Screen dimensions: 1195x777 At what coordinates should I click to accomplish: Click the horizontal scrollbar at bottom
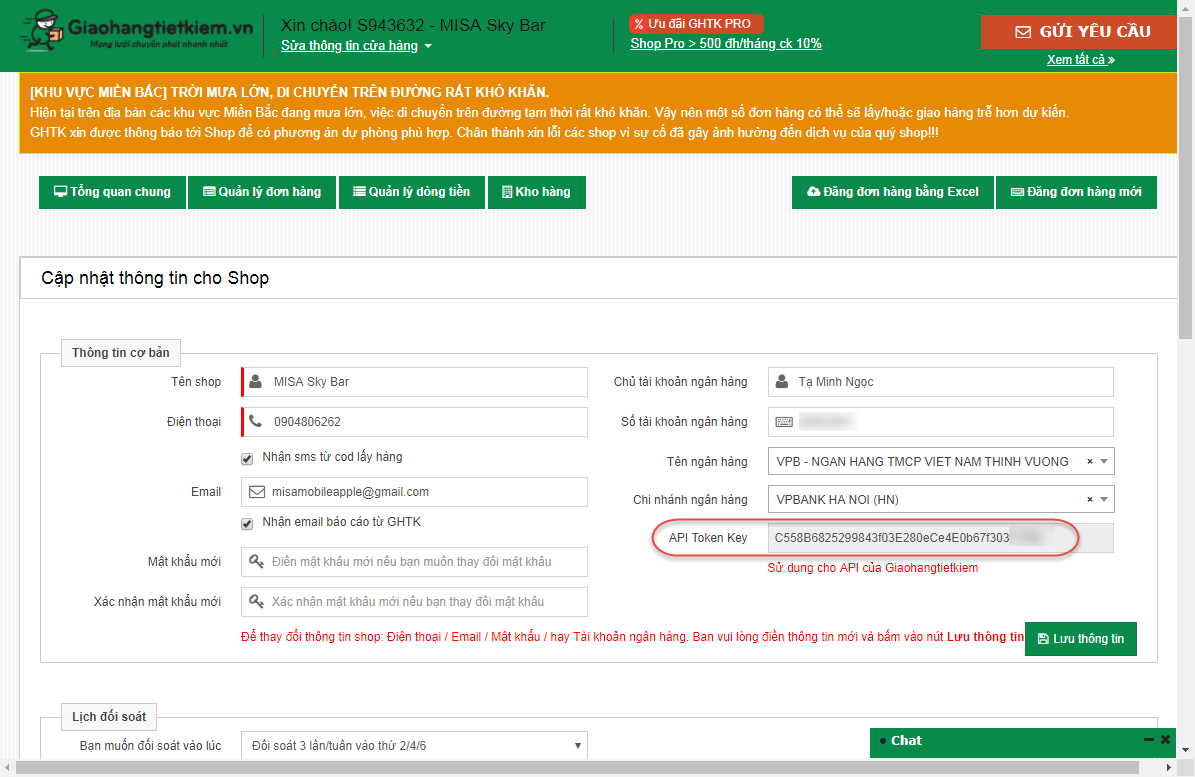click(x=577, y=767)
